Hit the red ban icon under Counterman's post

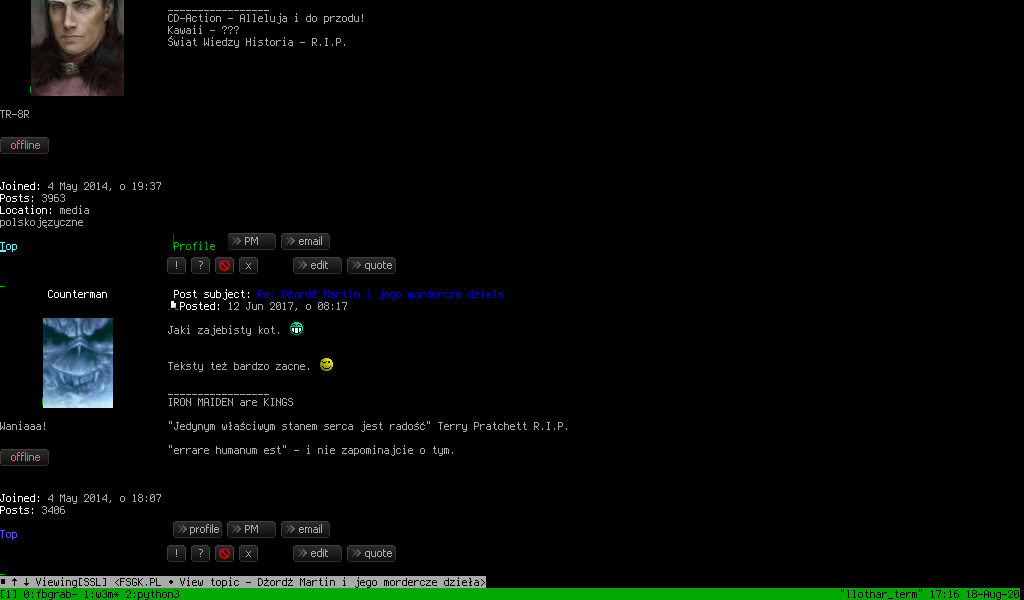225,554
